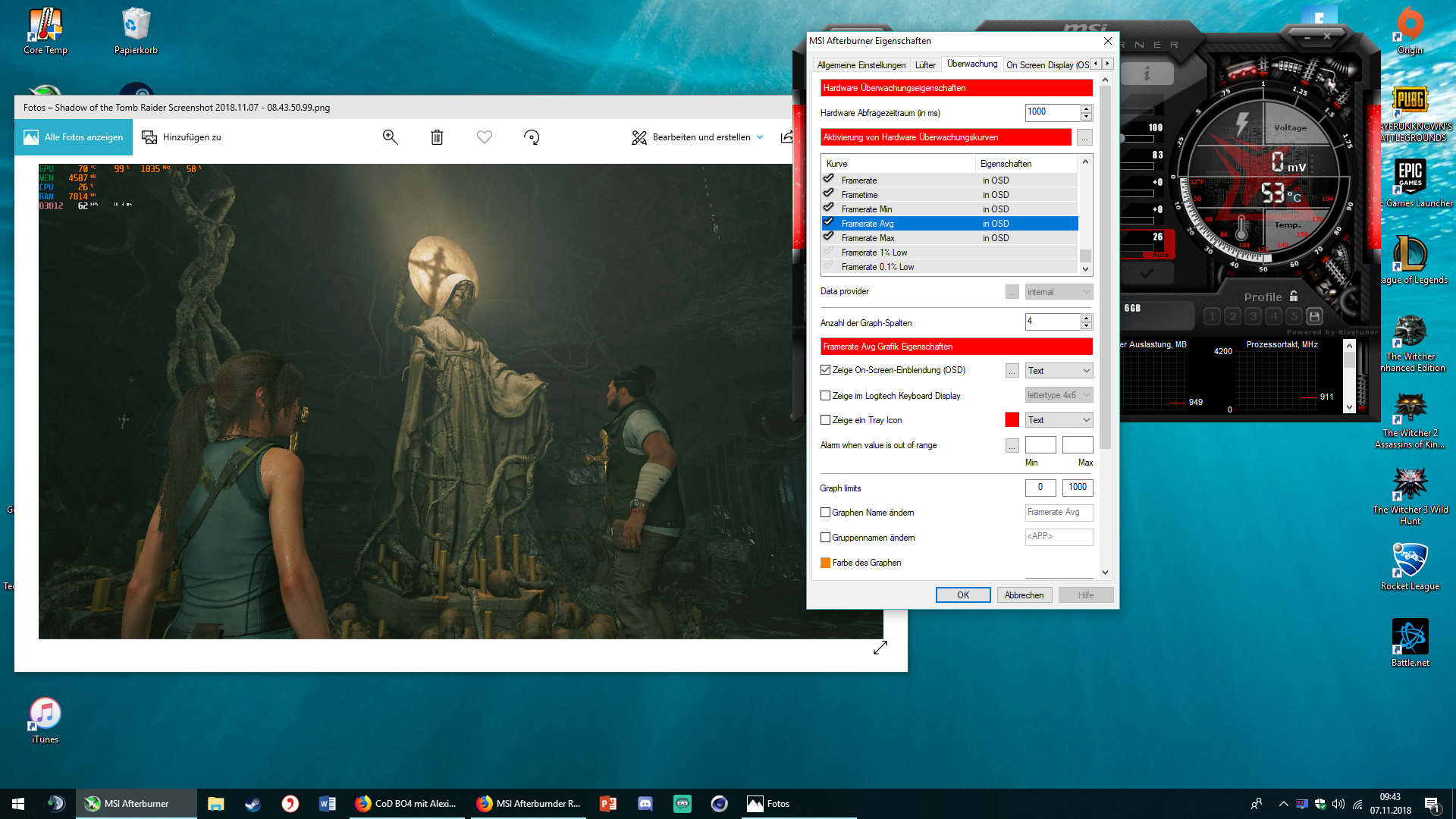Screen dimensions: 1456x819
Task: Click the rotate image icon in Fotos
Action: (x=532, y=137)
